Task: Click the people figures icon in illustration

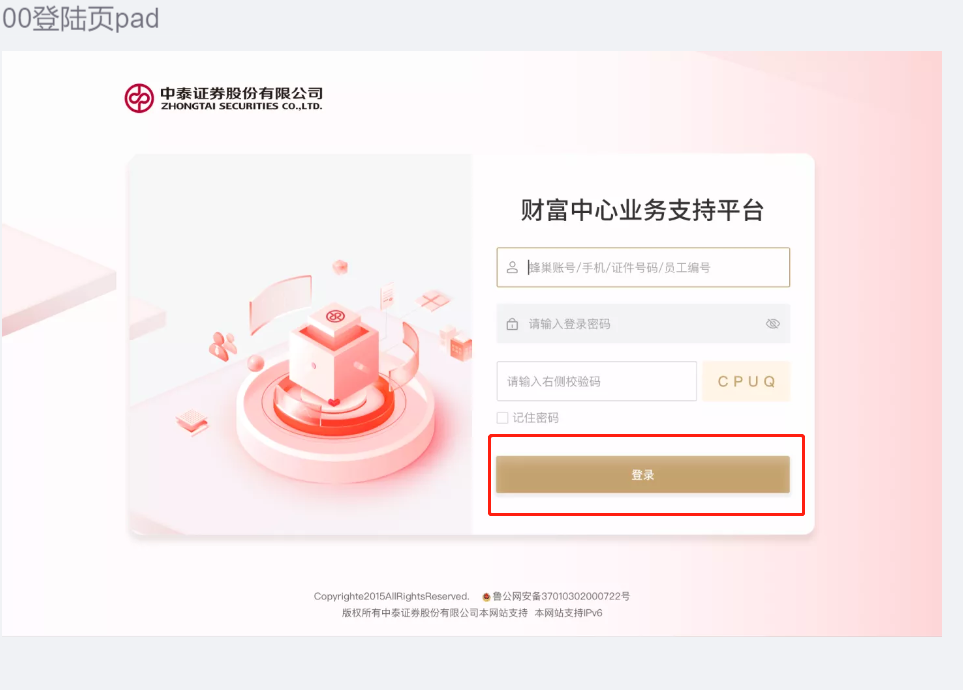Action: [223, 345]
